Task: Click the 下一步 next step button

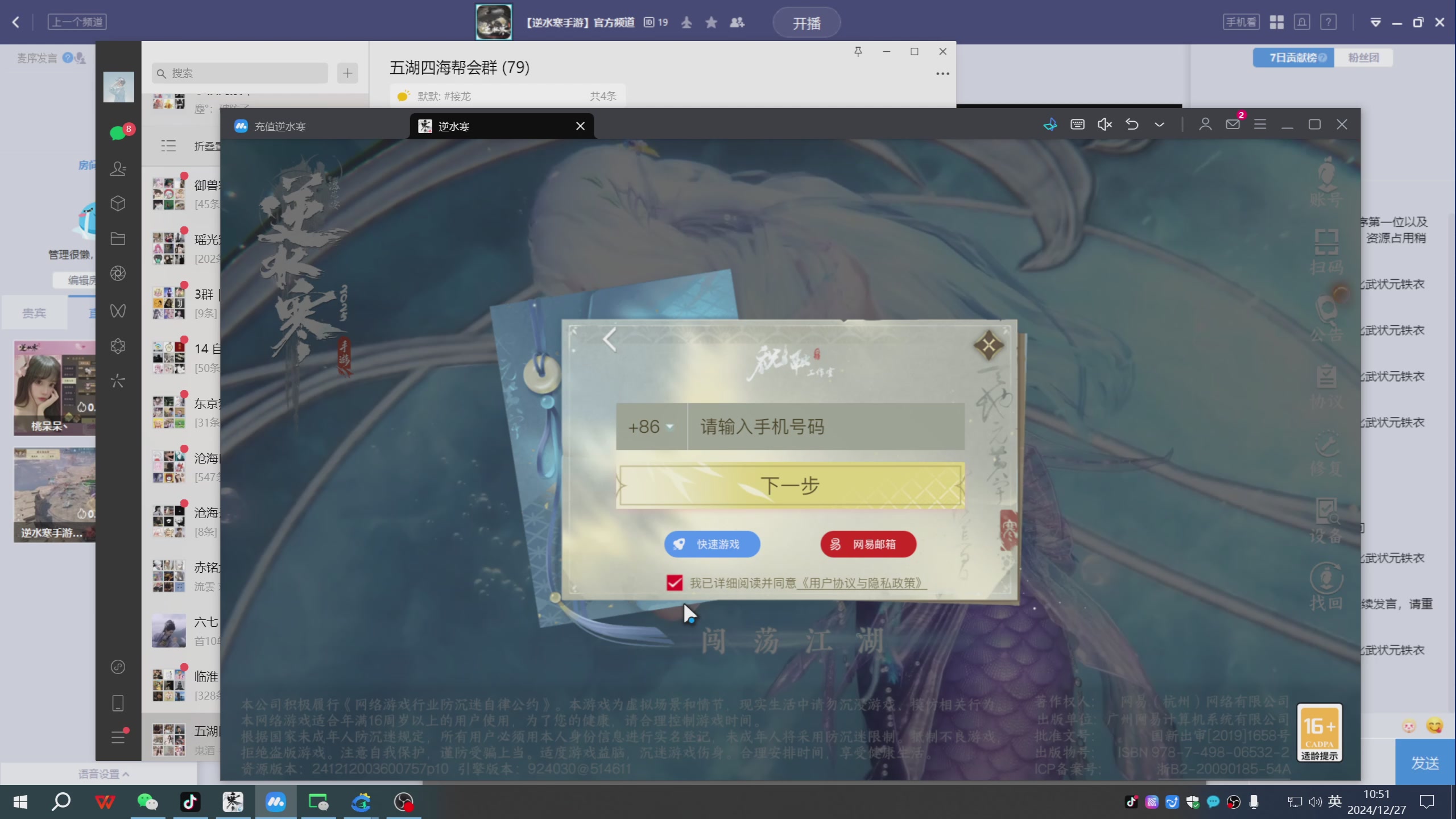Action: [x=790, y=486]
